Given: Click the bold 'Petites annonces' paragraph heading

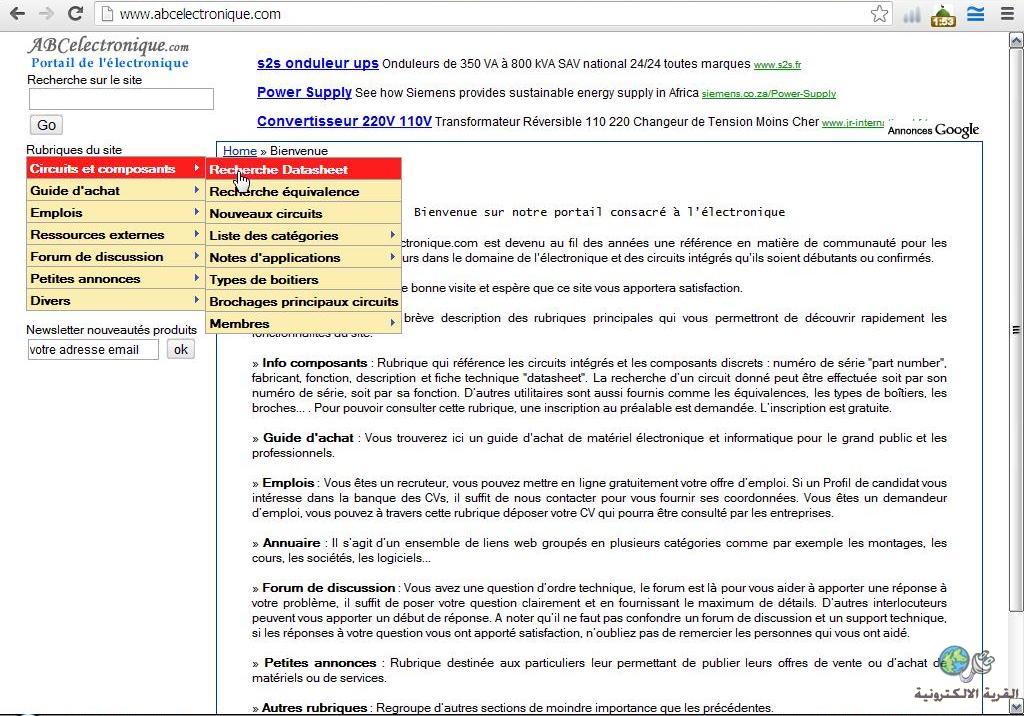Looking at the screenshot, I should pyautogui.click(x=321, y=663).
